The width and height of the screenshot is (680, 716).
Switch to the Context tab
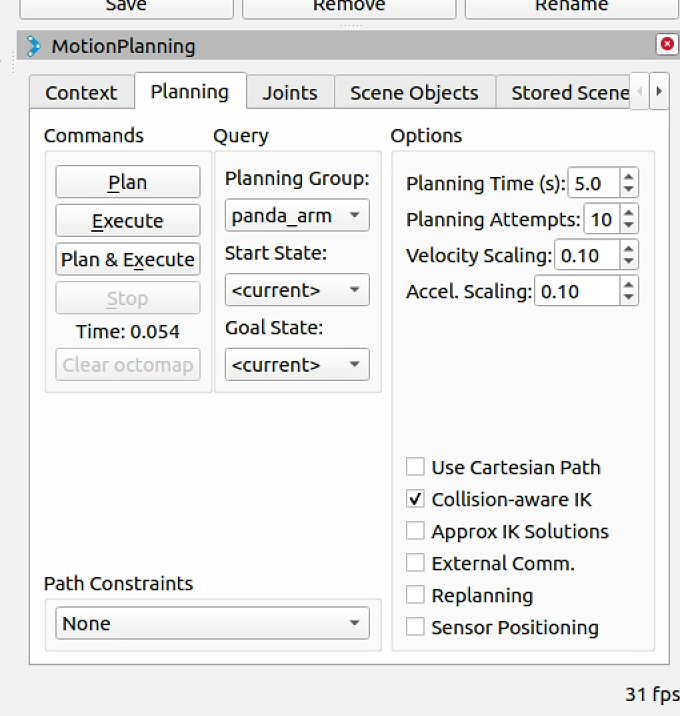tap(81, 93)
